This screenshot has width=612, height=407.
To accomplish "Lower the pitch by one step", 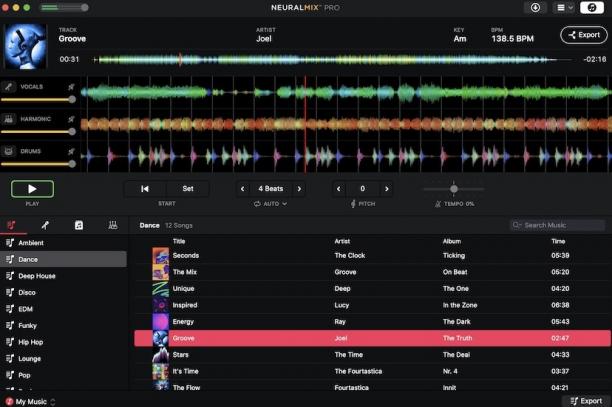I will pos(338,189).
